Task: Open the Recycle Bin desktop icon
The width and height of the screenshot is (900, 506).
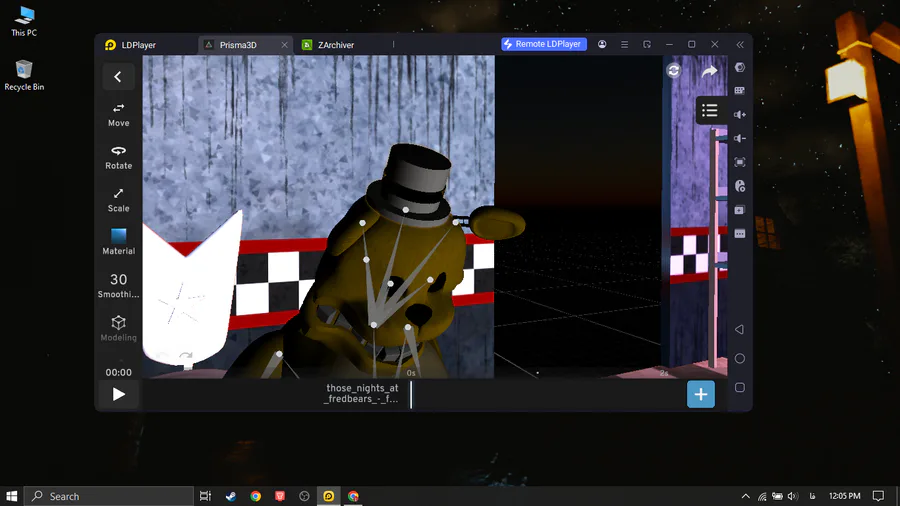Action: pyautogui.click(x=24, y=75)
